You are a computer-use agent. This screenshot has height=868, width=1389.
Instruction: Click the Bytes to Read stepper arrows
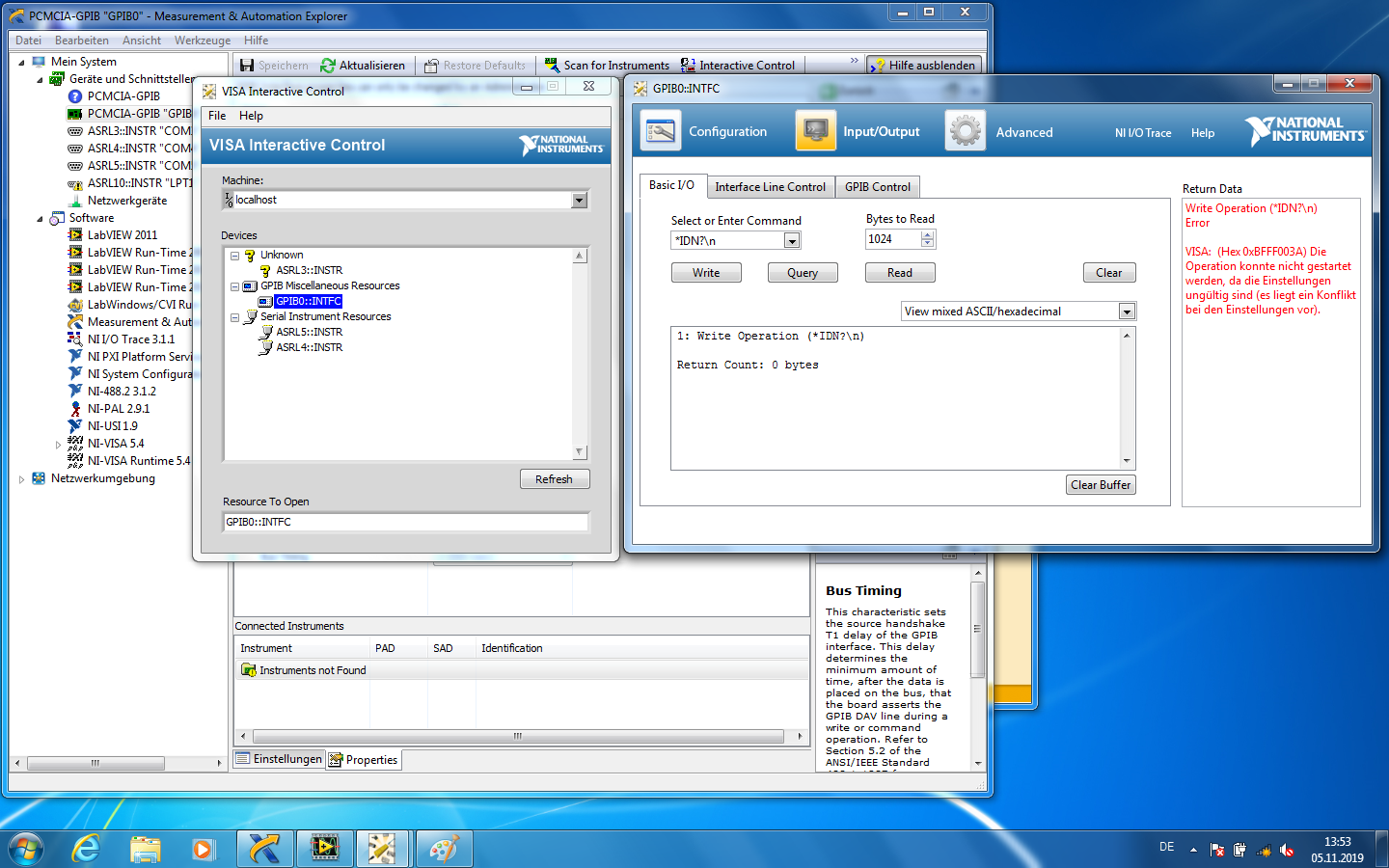pyautogui.click(x=928, y=239)
